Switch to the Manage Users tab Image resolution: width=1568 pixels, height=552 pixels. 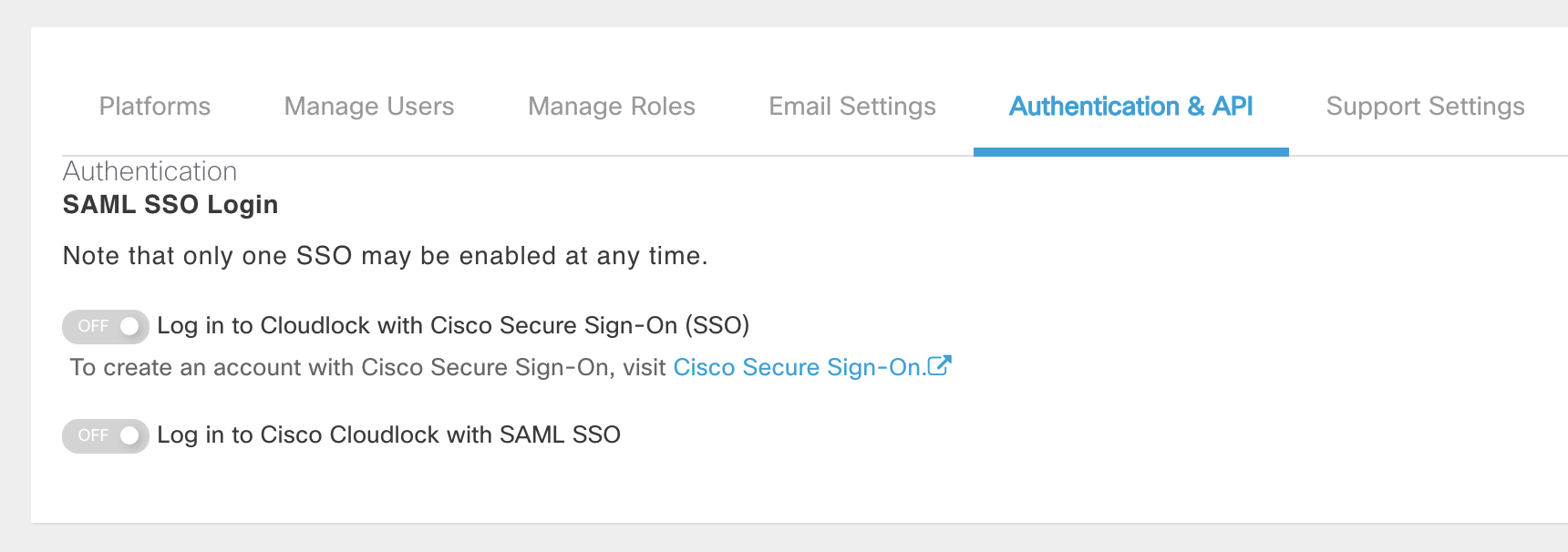click(x=369, y=107)
